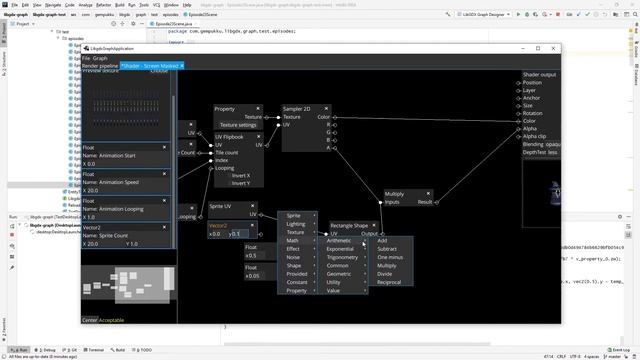Choose Reciprocal menu entry
640x360 pixels.
[391, 282]
